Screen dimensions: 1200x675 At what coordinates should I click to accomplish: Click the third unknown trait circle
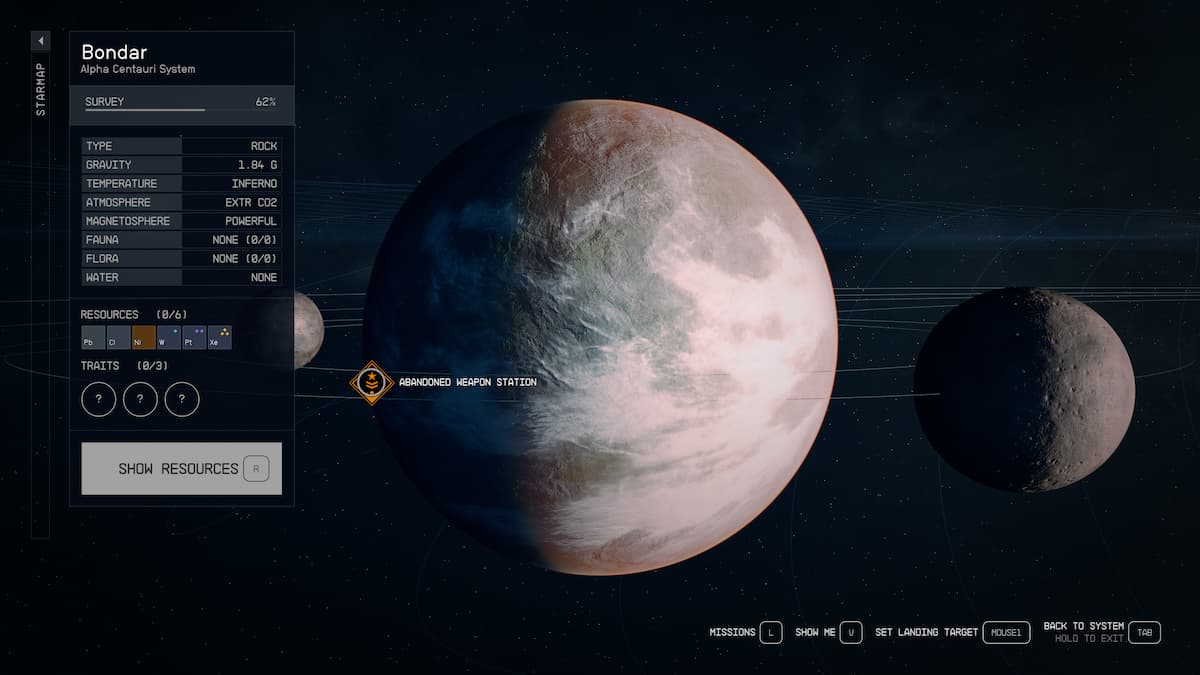(181, 399)
